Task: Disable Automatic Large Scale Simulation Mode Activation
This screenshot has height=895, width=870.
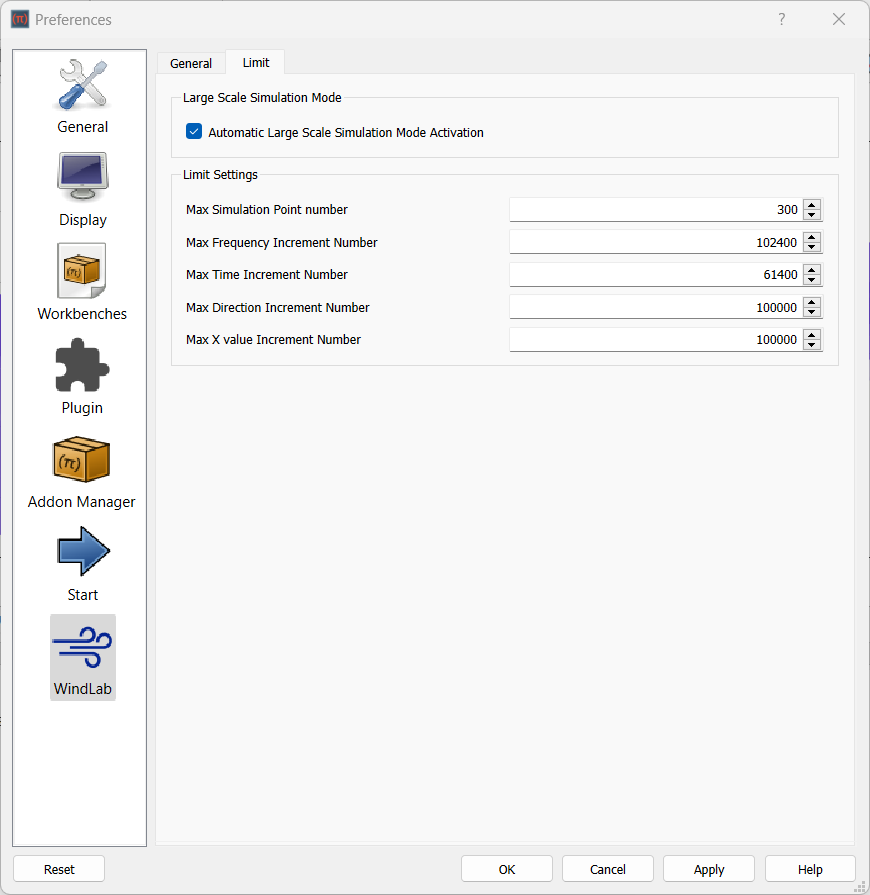Action: coord(193,132)
